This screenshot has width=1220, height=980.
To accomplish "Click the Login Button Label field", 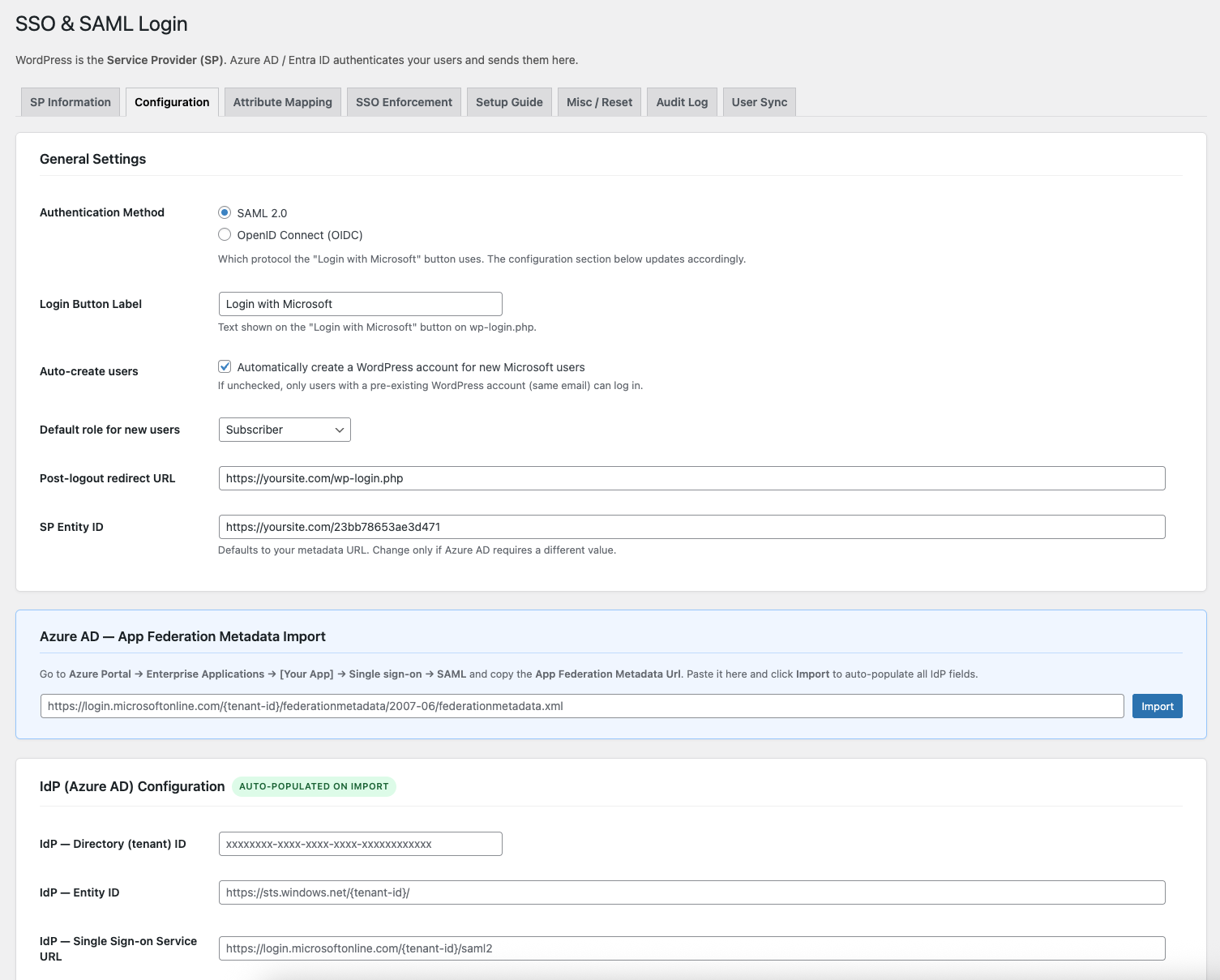I will 361,304.
